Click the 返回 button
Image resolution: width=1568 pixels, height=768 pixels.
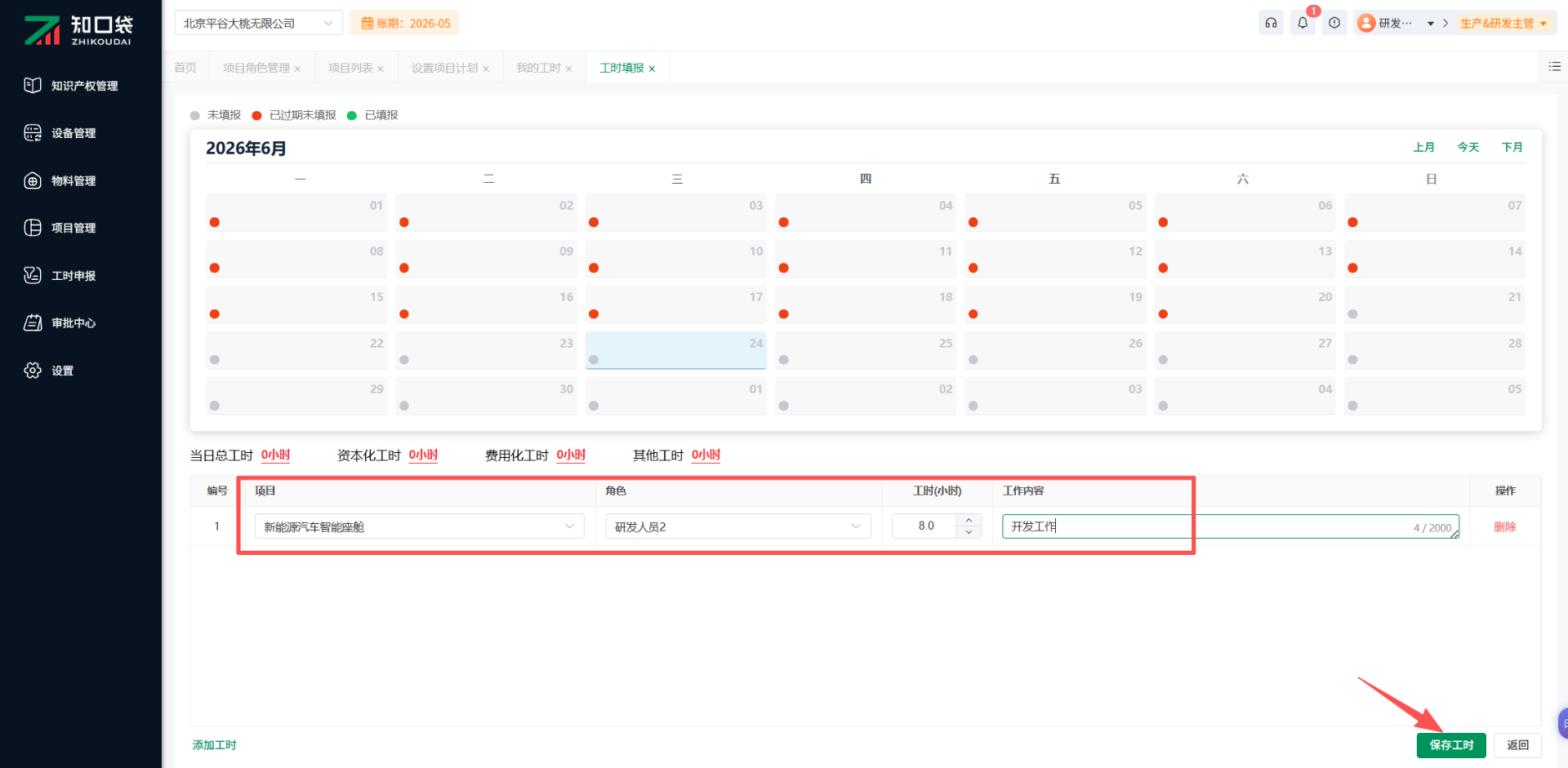[1518, 745]
